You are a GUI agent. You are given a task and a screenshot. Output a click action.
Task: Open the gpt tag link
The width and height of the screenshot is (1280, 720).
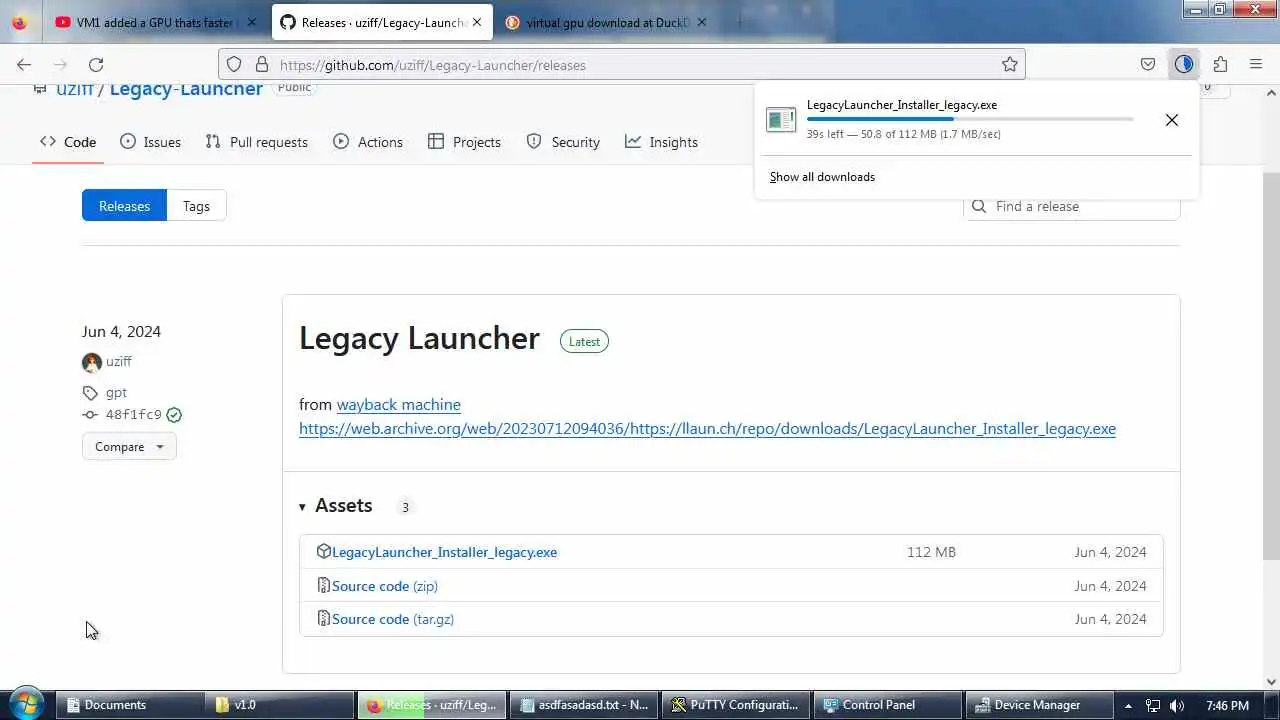pos(116,393)
